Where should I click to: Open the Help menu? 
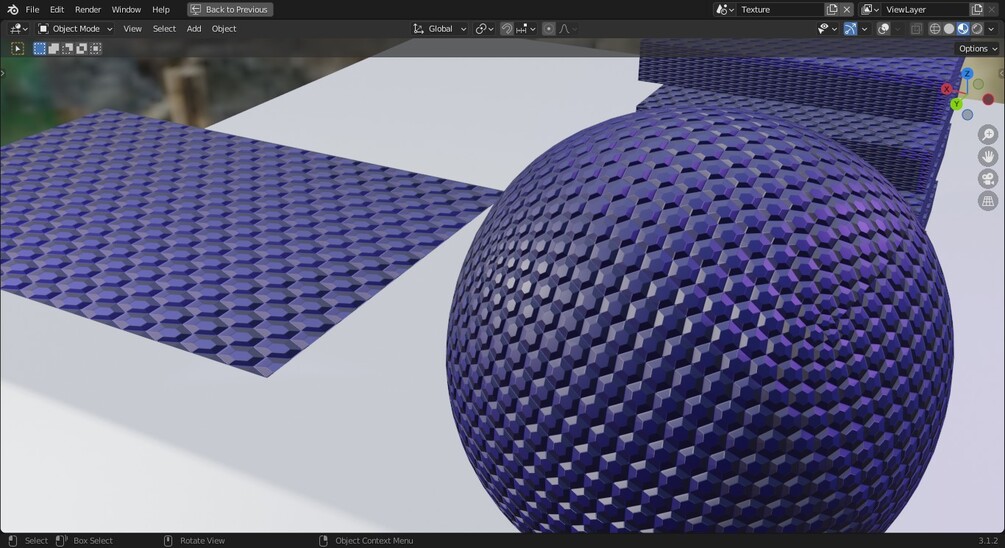pos(161,10)
